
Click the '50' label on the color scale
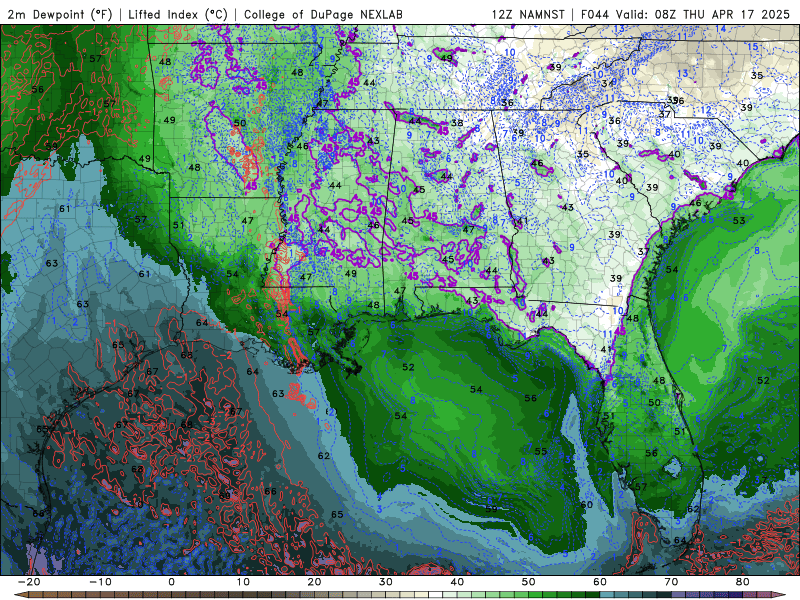point(529,582)
